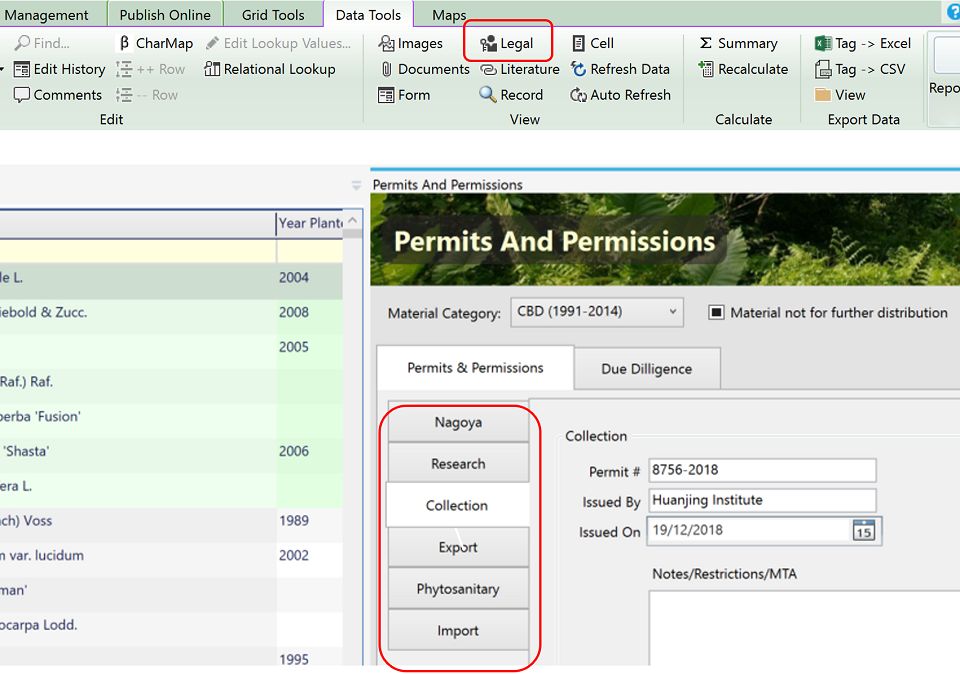This screenshot has height=674, width=960.
Task: Open the Cell view
Action: 593,43
